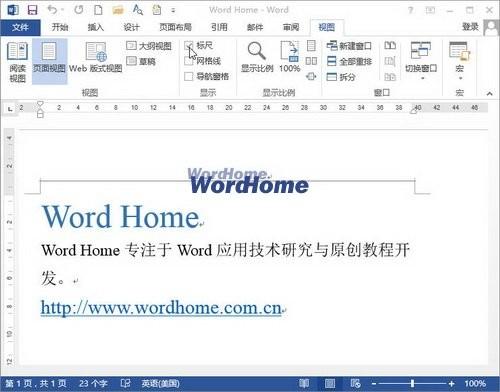Select the 页面视图 print layout button
Image resolution: width=500 pixels, height=392 pixels.
[49, 62]
